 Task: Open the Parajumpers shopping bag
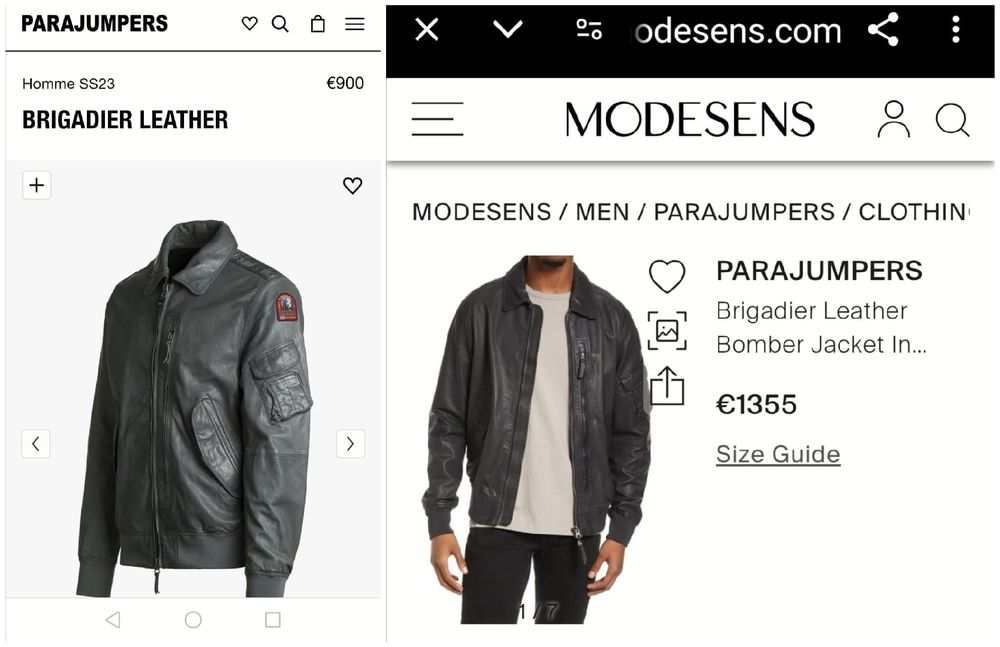(317, 24)
